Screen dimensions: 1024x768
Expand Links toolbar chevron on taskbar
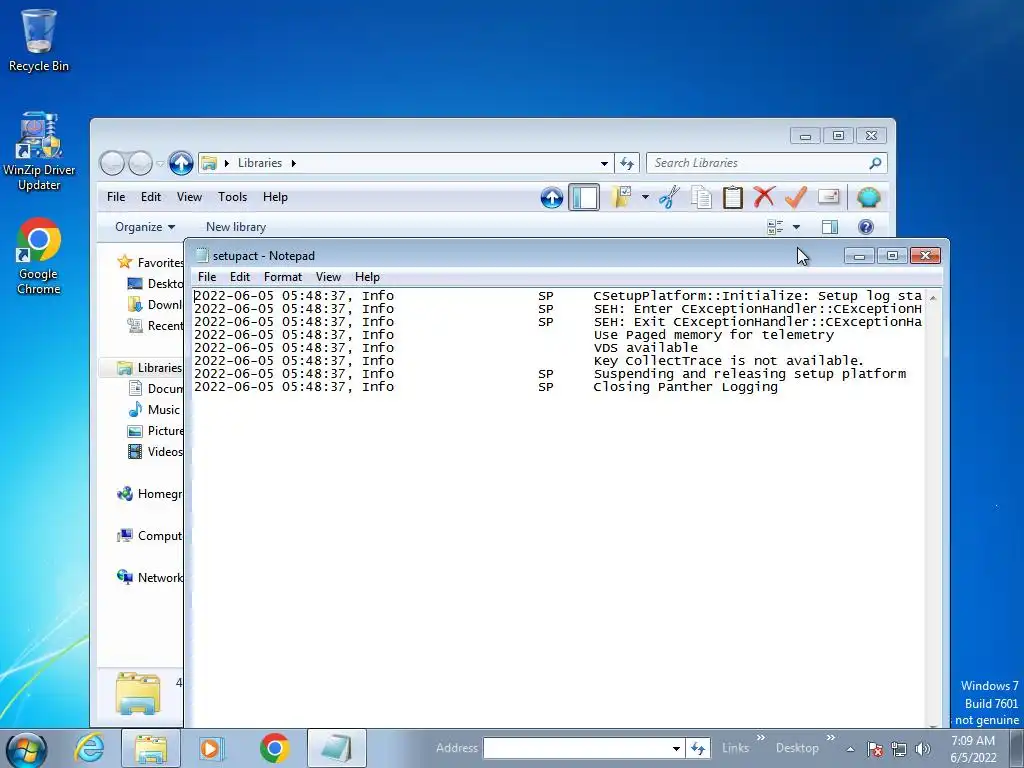point(761,738)
